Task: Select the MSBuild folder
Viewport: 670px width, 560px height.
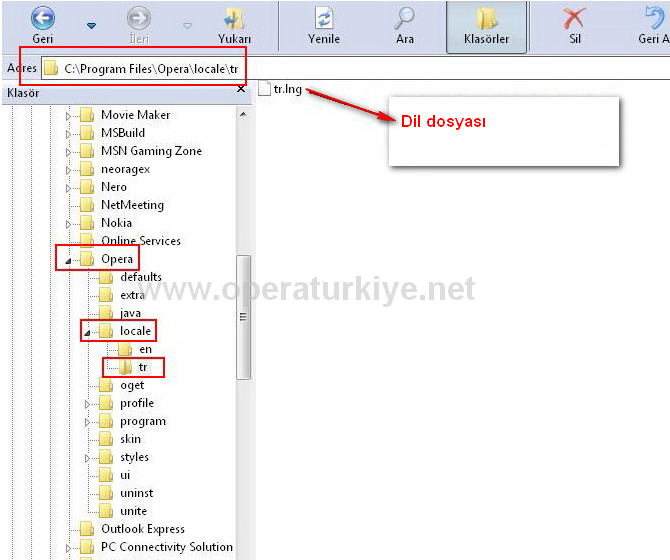Action: coord(113,133)
